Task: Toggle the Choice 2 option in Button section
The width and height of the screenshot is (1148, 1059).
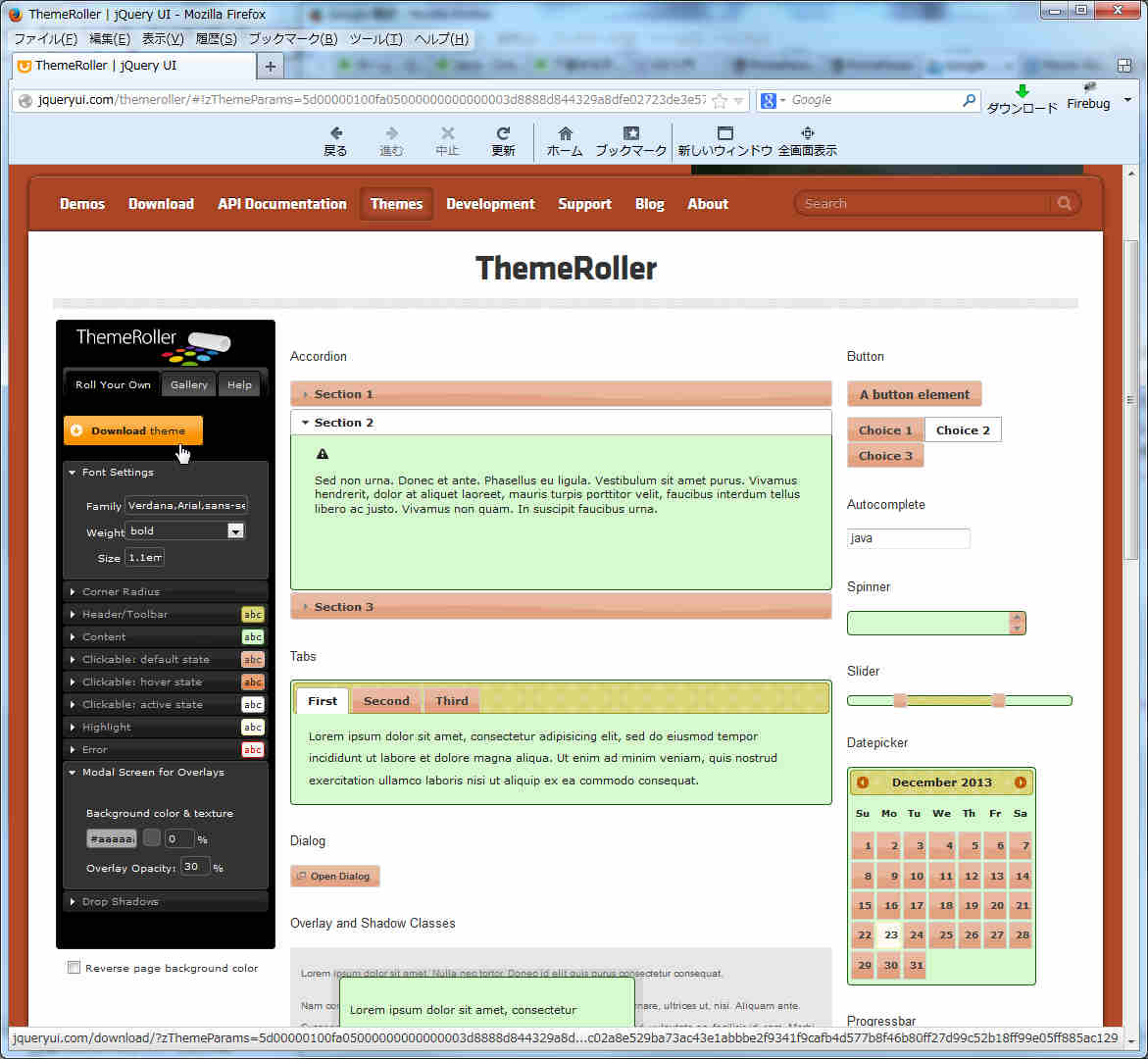Action: coord(962,429)
